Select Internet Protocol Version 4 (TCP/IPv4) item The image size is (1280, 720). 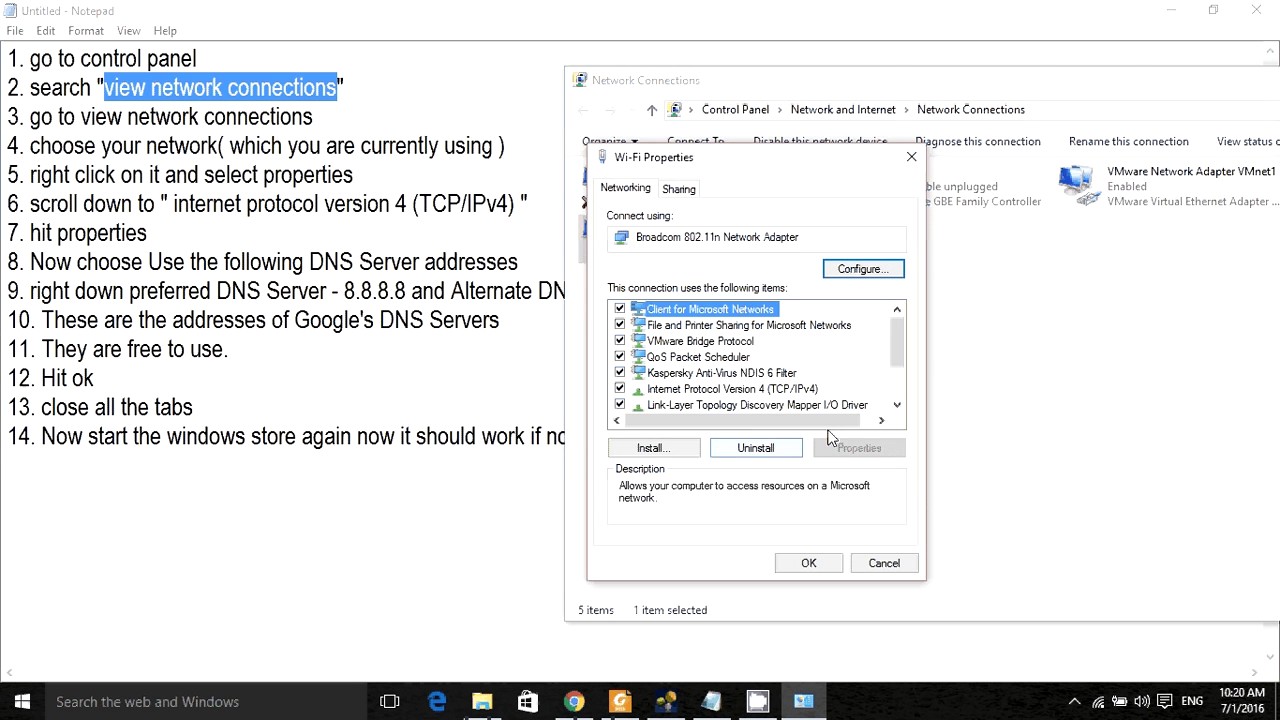[732, 389]
